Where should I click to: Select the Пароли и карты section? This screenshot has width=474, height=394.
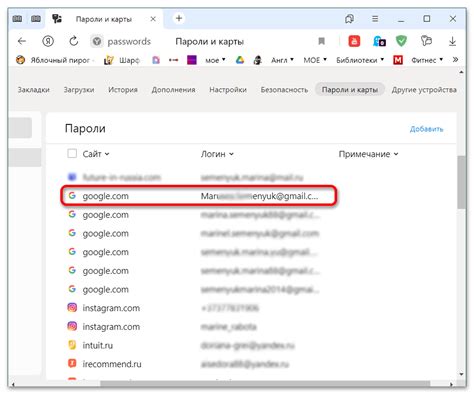[350, 90]
